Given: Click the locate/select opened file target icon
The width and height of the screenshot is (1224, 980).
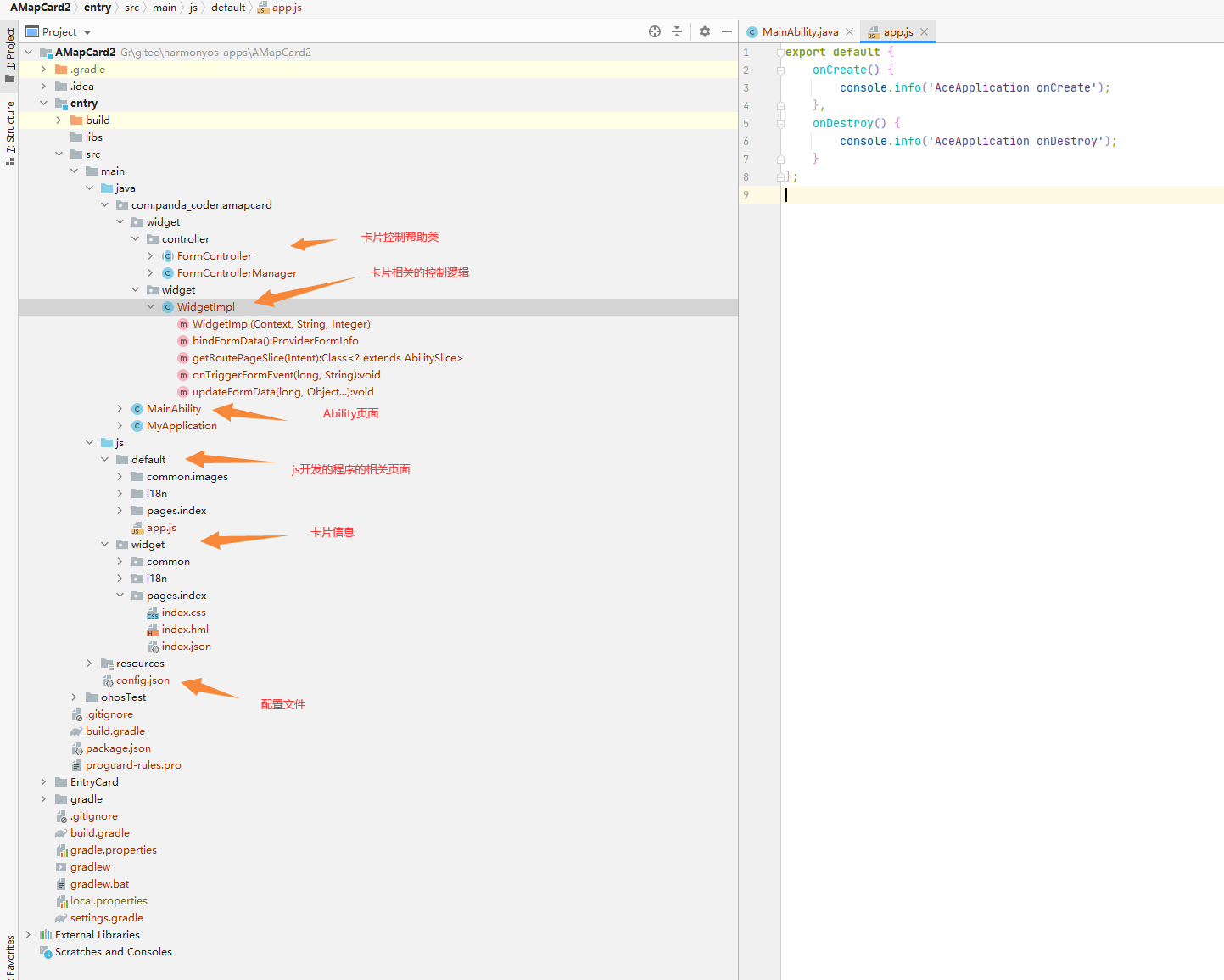Looking at the screenshot, I should (655, 31).
